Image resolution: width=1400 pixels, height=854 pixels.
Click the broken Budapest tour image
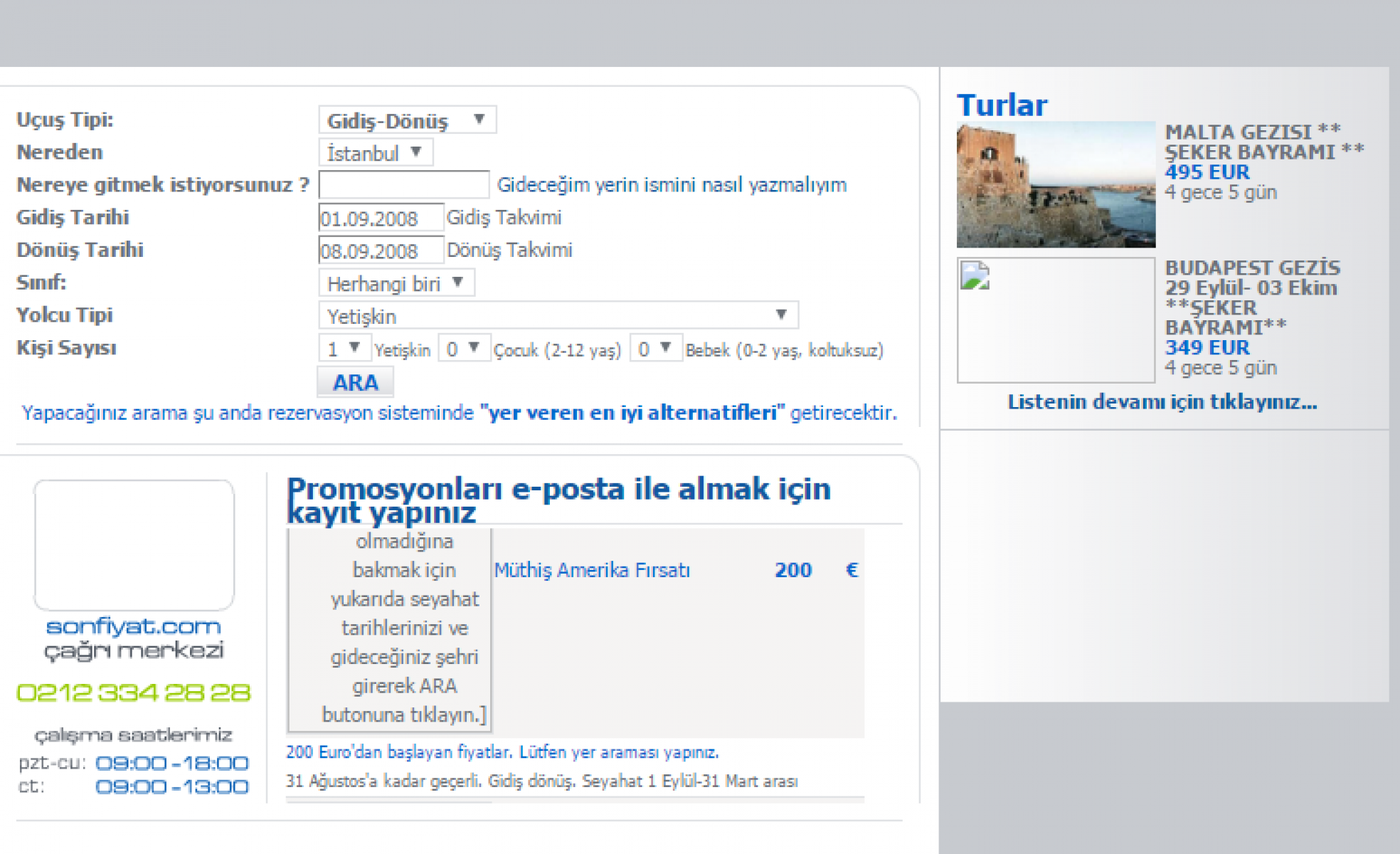[1056, 320]
